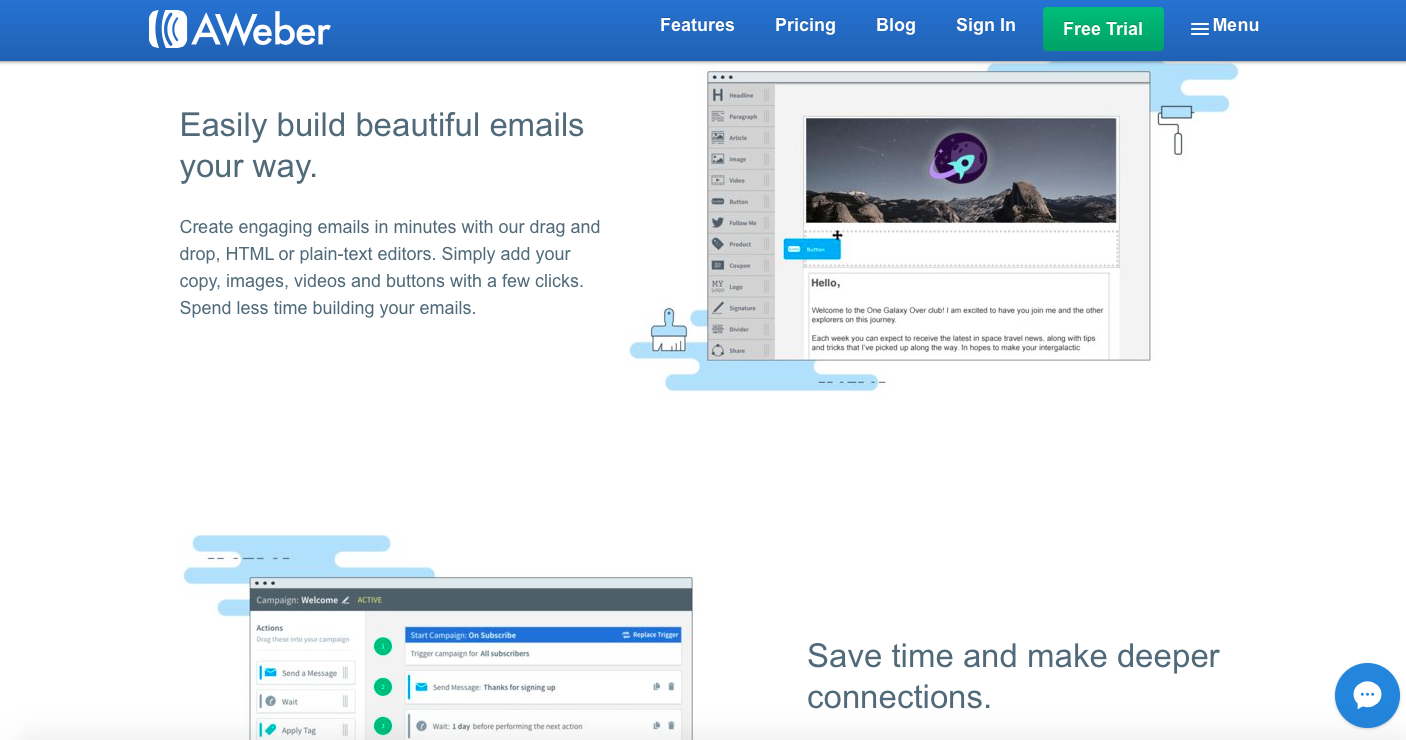This screenshot has width=1406, height=740.
Task: Delete the Wait 1 day step
Action: coord(671,725)
